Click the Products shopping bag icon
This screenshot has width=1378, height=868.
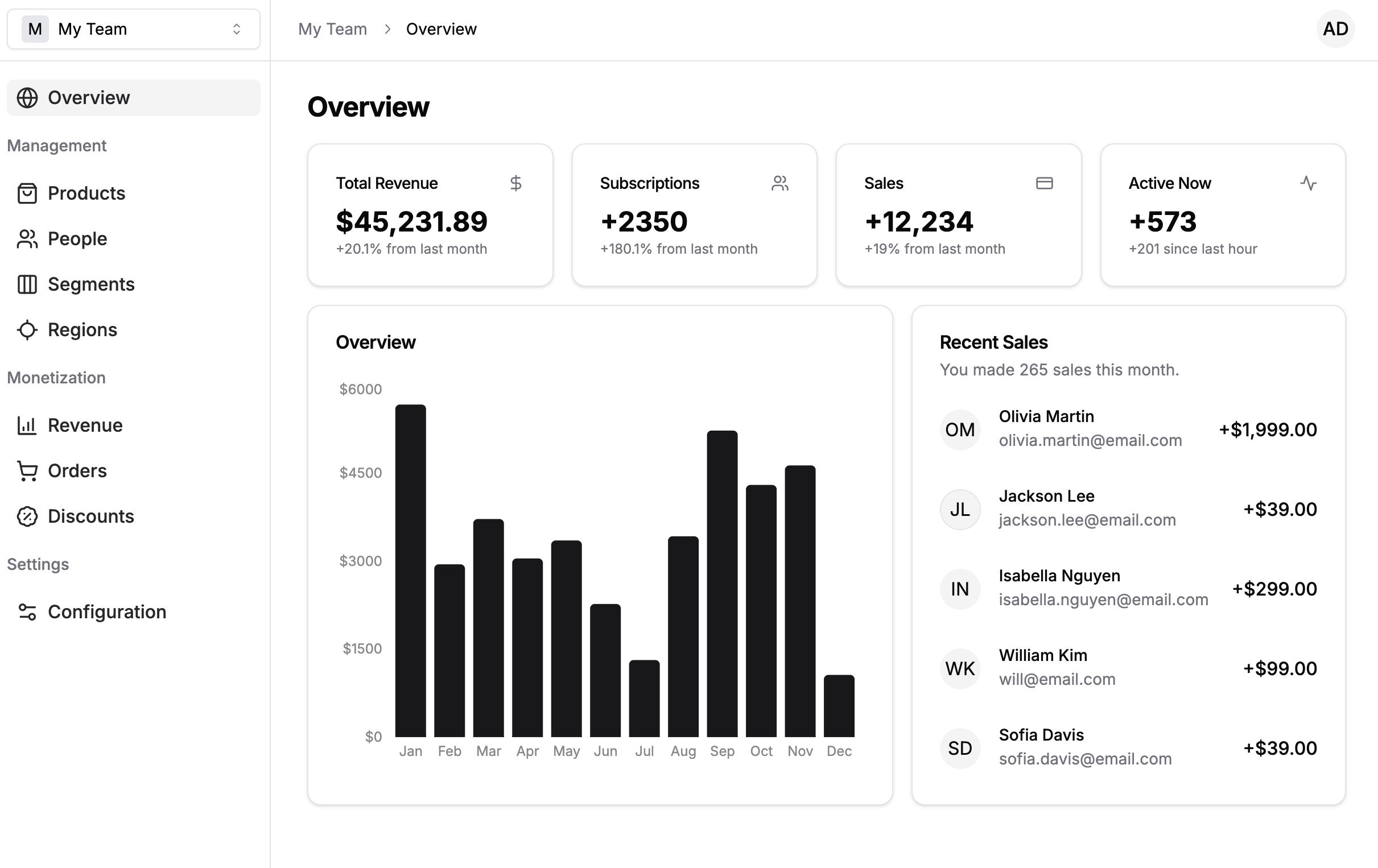tap(27, 193)
